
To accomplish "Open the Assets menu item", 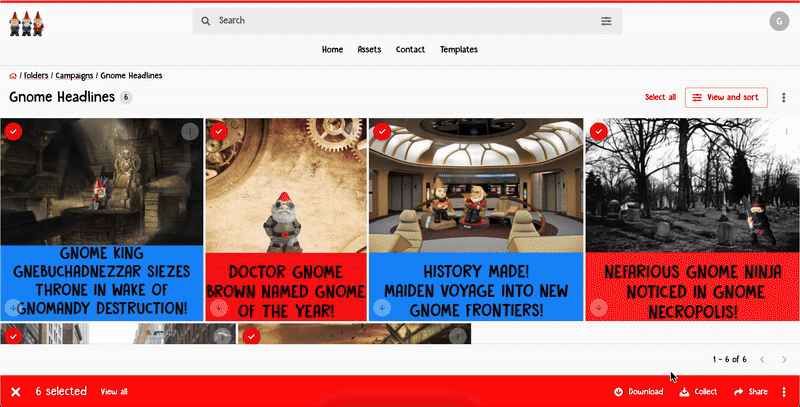I will pyautogui.click(x=369, y=50).
